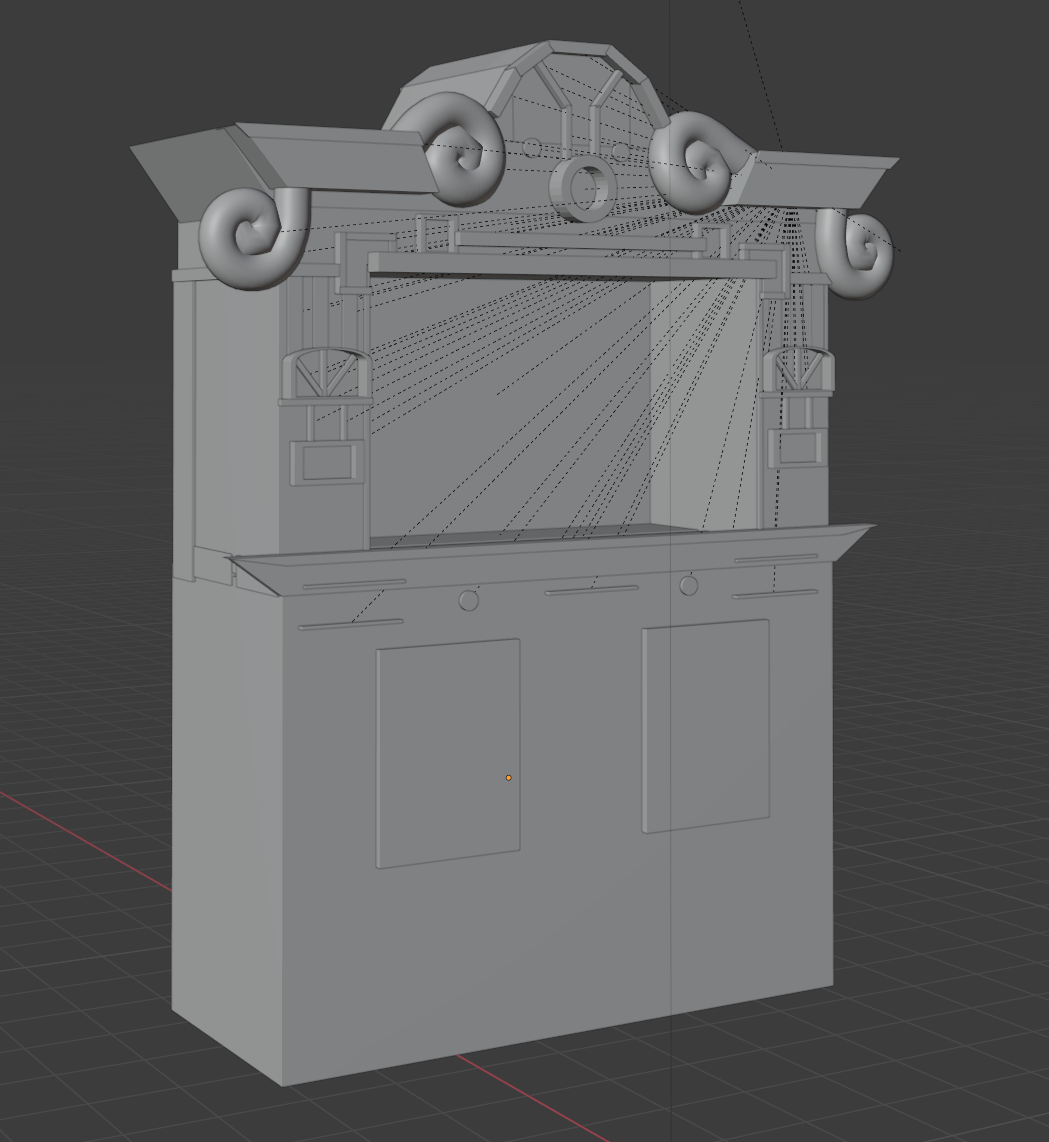1049x1142 pixels.
Task: Select the right cabinet door panel
Action: (x=706, y=724)
